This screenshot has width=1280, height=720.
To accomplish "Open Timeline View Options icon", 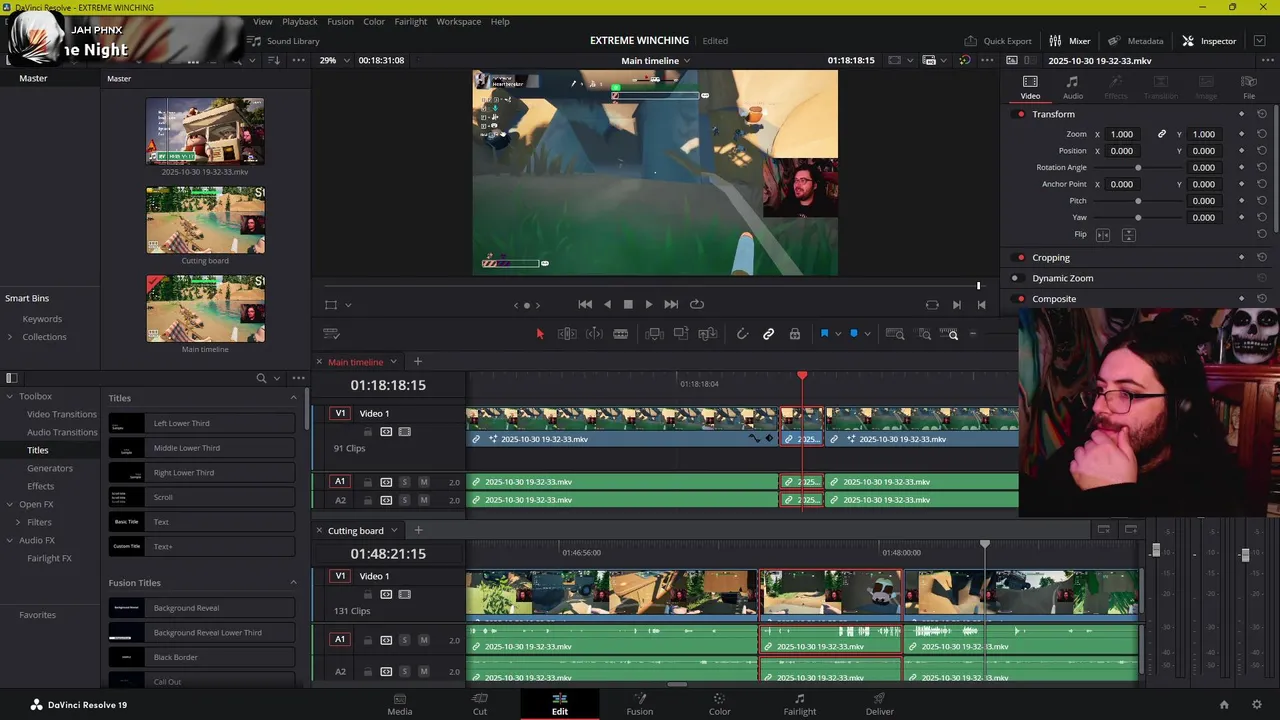I will click(332, 334).
